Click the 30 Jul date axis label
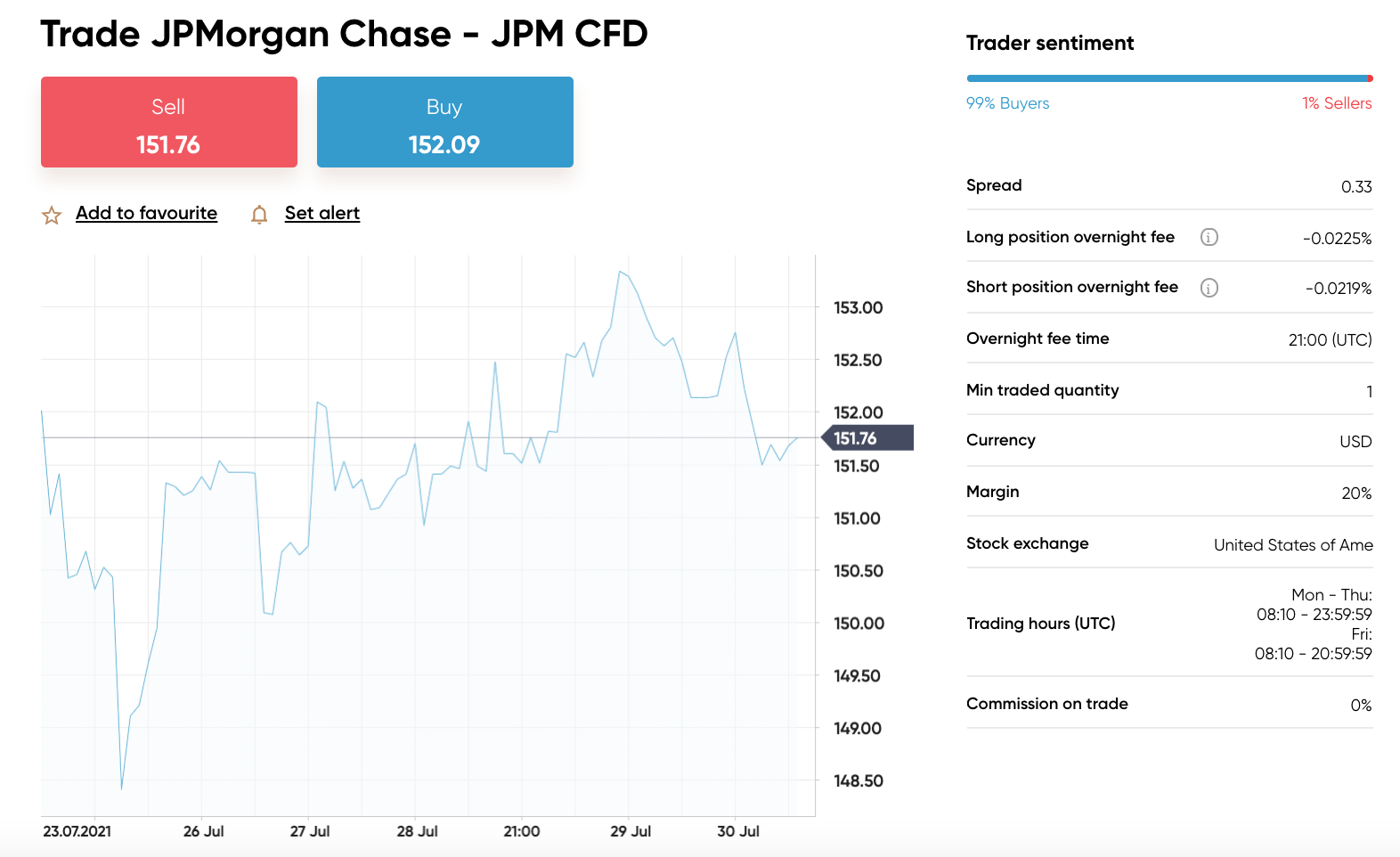Screen dimensions: 1400x857 click(738, 831)
